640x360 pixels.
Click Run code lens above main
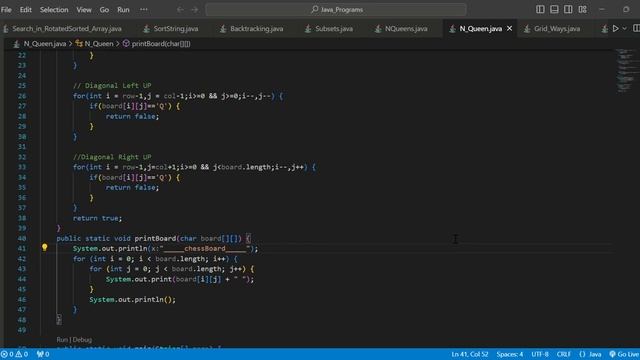coord(62,340)
